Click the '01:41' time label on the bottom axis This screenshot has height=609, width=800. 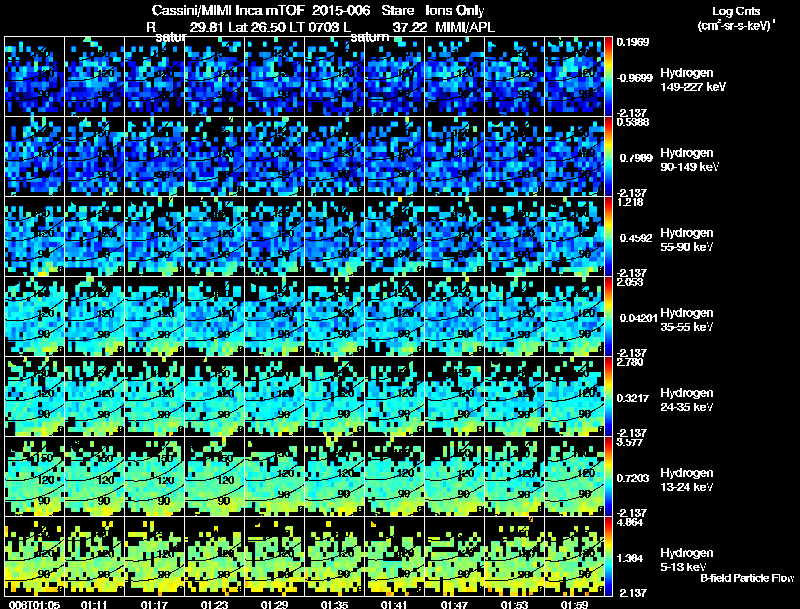(394, 605)
